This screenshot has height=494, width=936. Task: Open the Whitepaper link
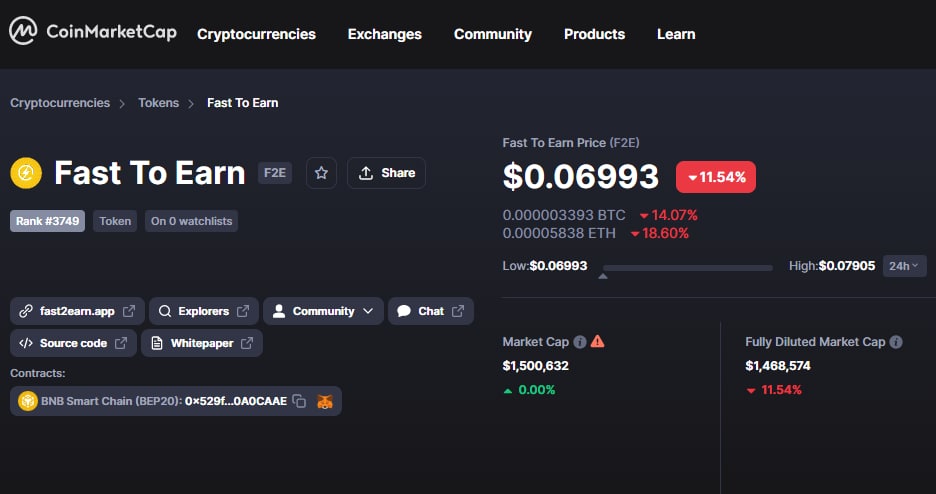click(202, 343)
